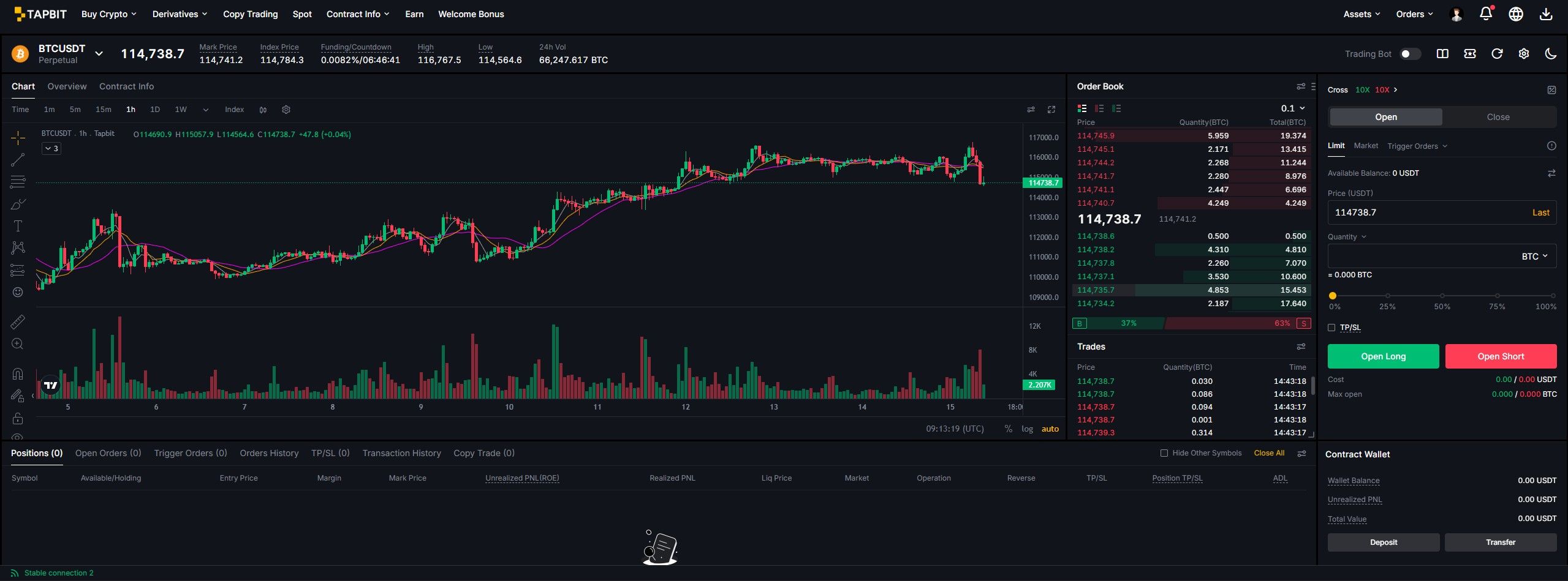Open the Trigger Orders dropdown
Screen dimensions: 1568x581
pyautogui.click(x=1417, y=146)
